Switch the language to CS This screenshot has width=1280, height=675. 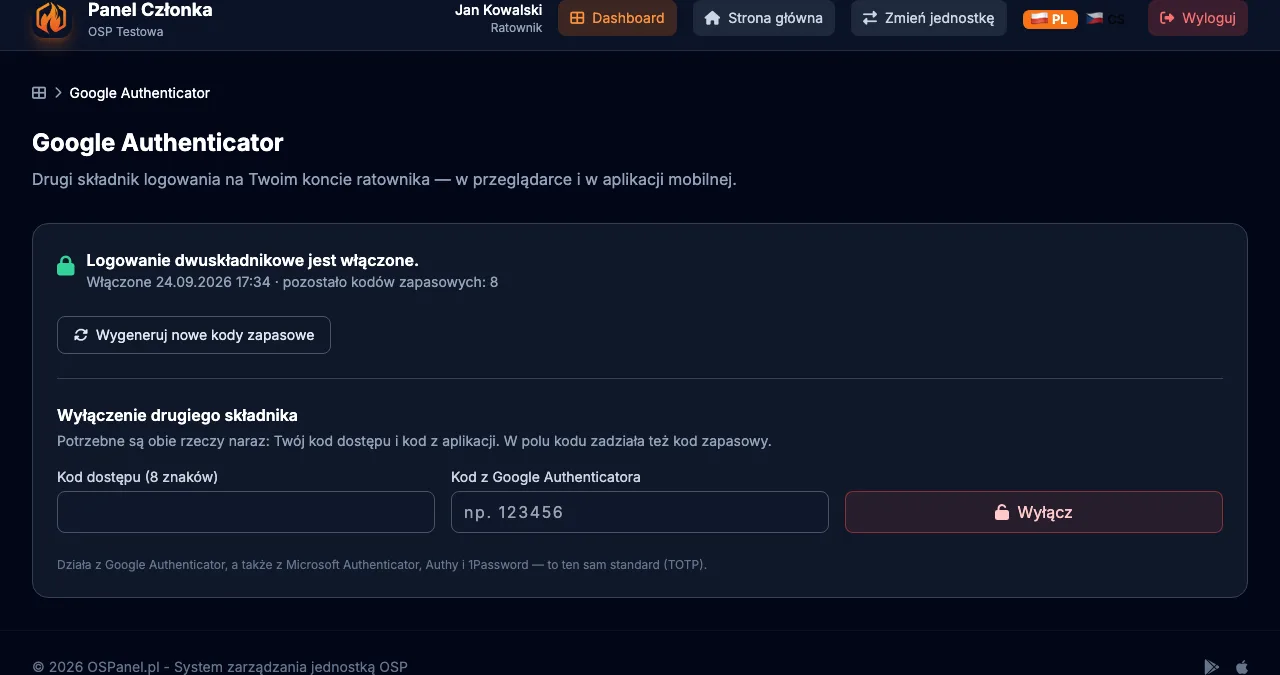(1106, 19)
